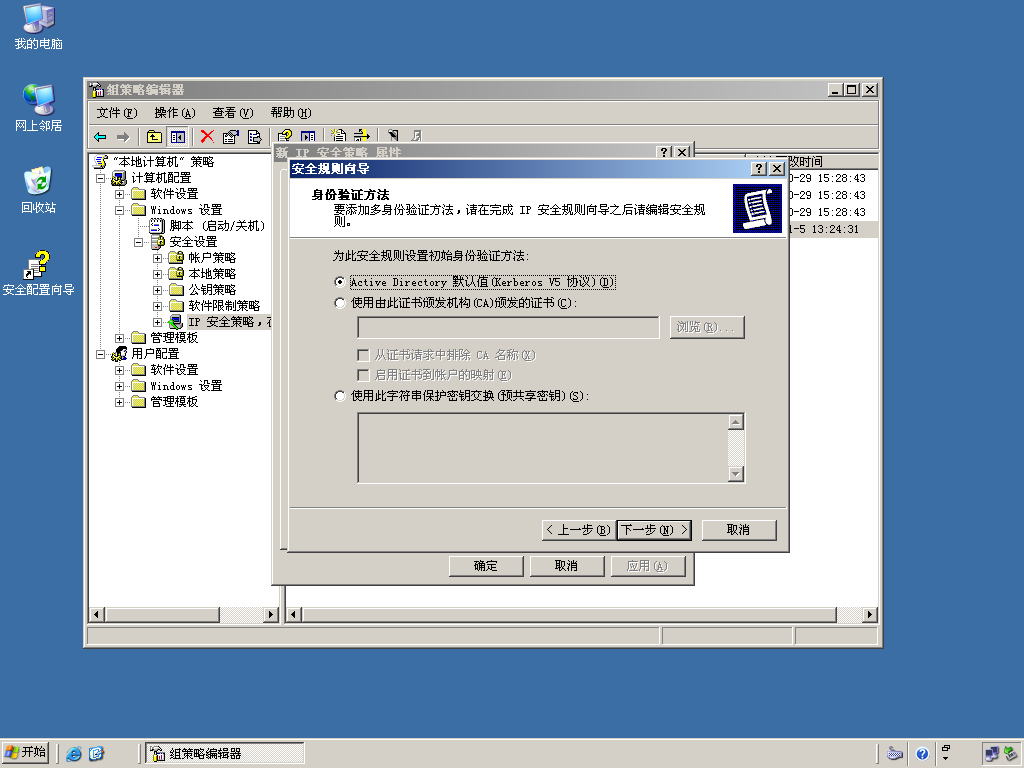
Task: Click the Export list toolbar icon
Action: click(x=254, y=136)
